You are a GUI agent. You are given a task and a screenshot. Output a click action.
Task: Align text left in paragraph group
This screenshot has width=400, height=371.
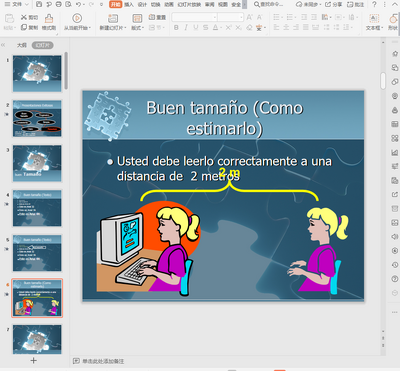coord(276,27)
